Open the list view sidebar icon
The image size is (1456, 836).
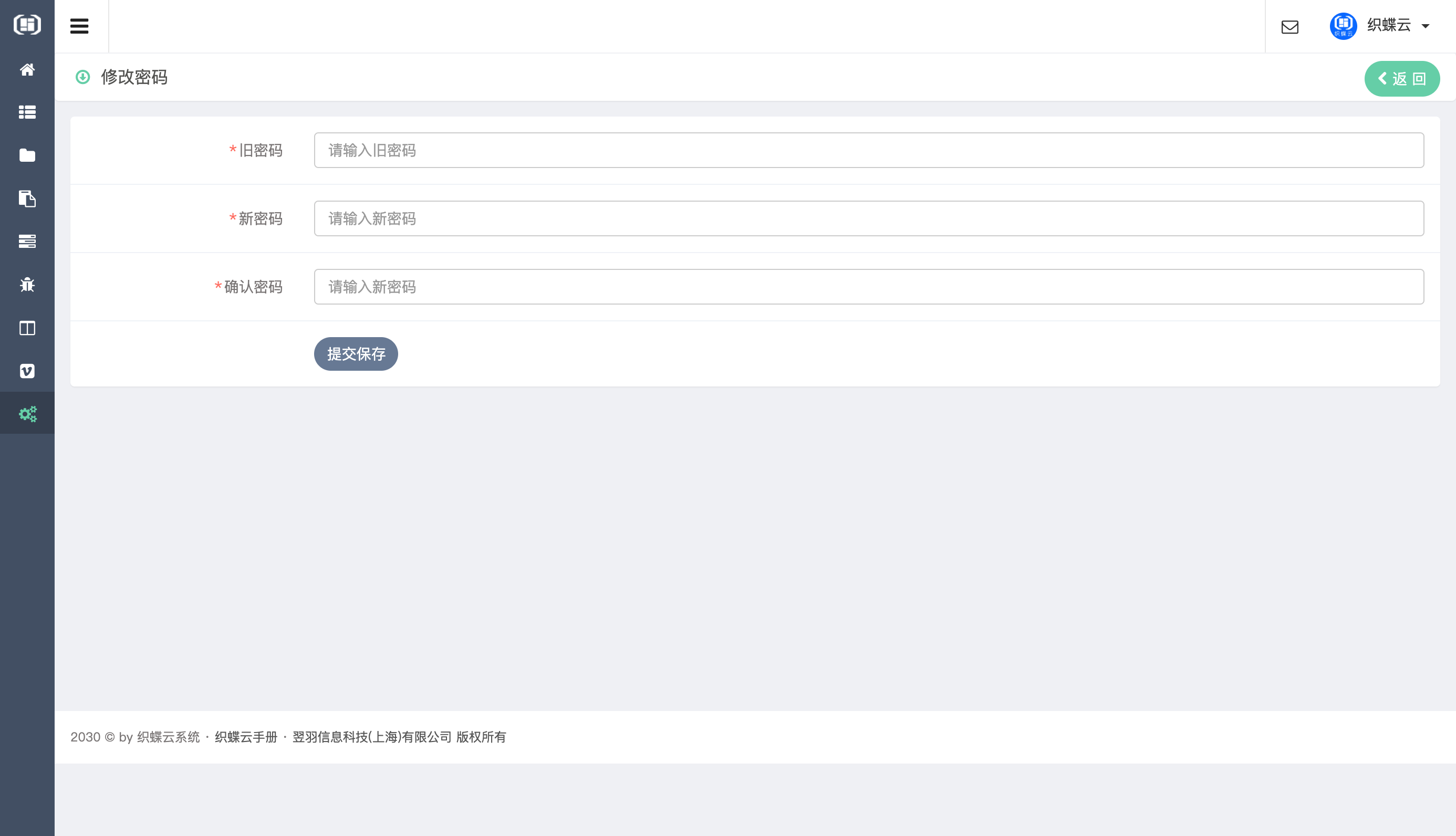point(27,112)
